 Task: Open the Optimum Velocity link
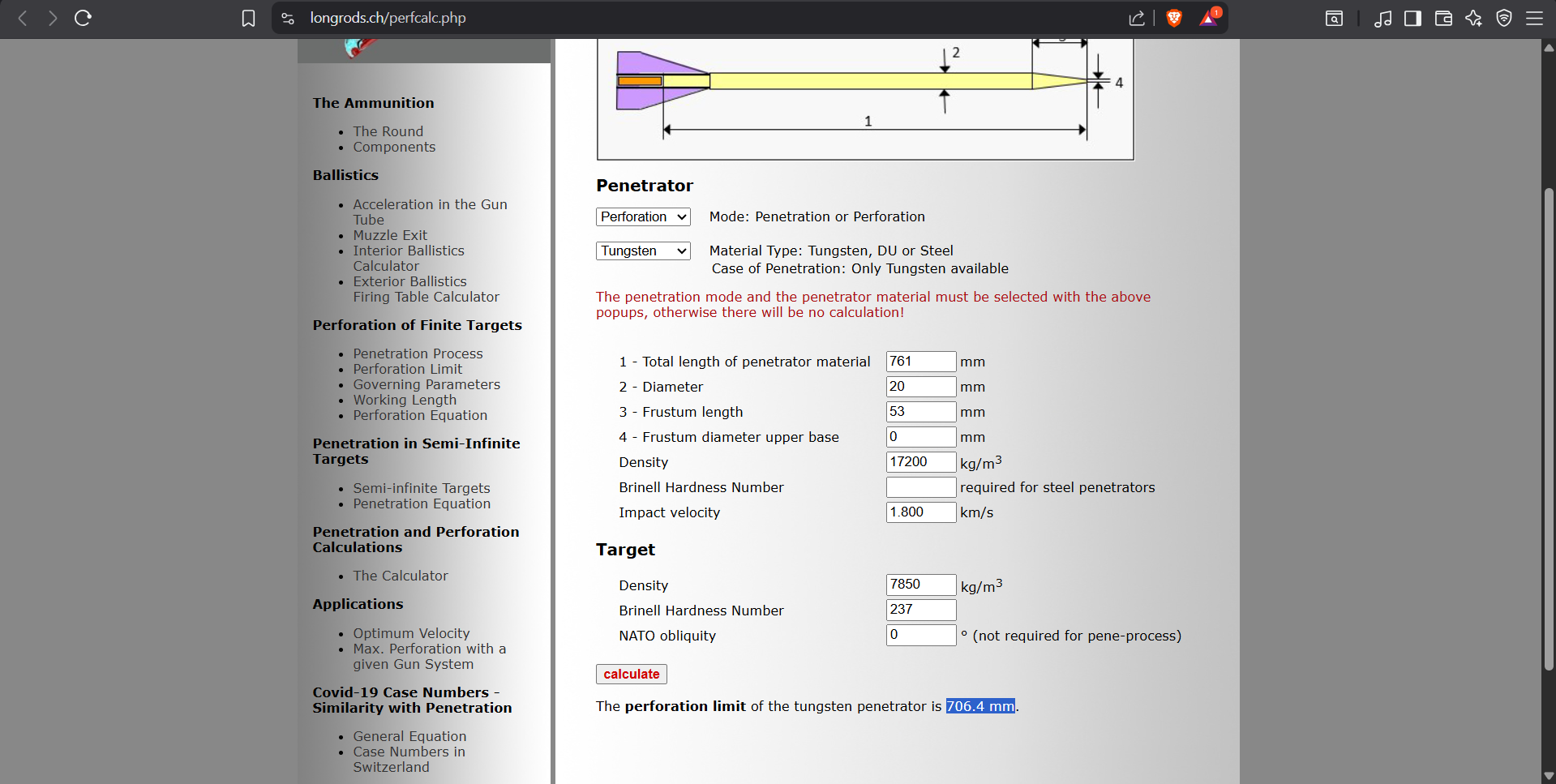411,633
